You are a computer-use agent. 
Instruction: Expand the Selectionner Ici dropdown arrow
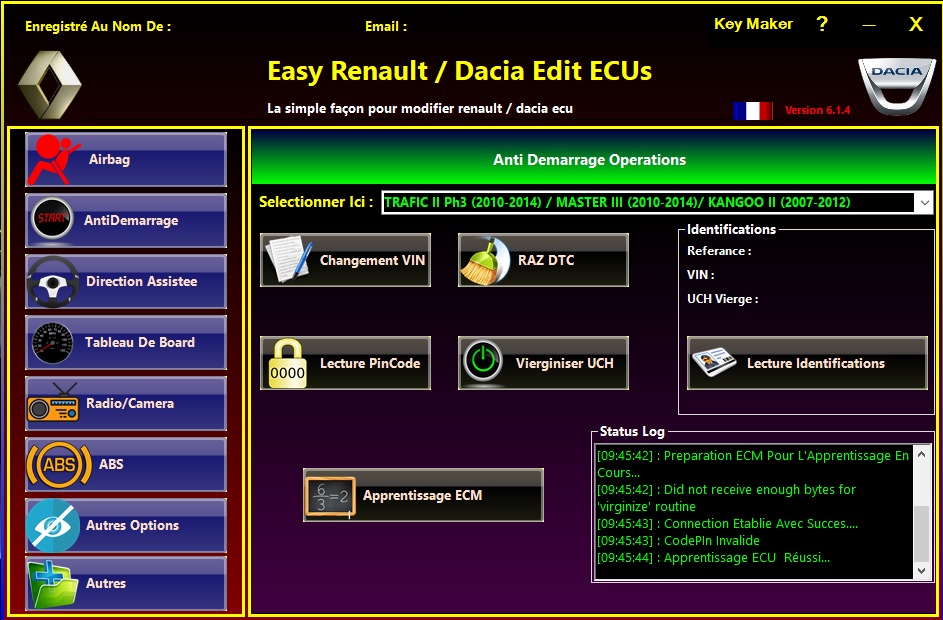(925, 203)
